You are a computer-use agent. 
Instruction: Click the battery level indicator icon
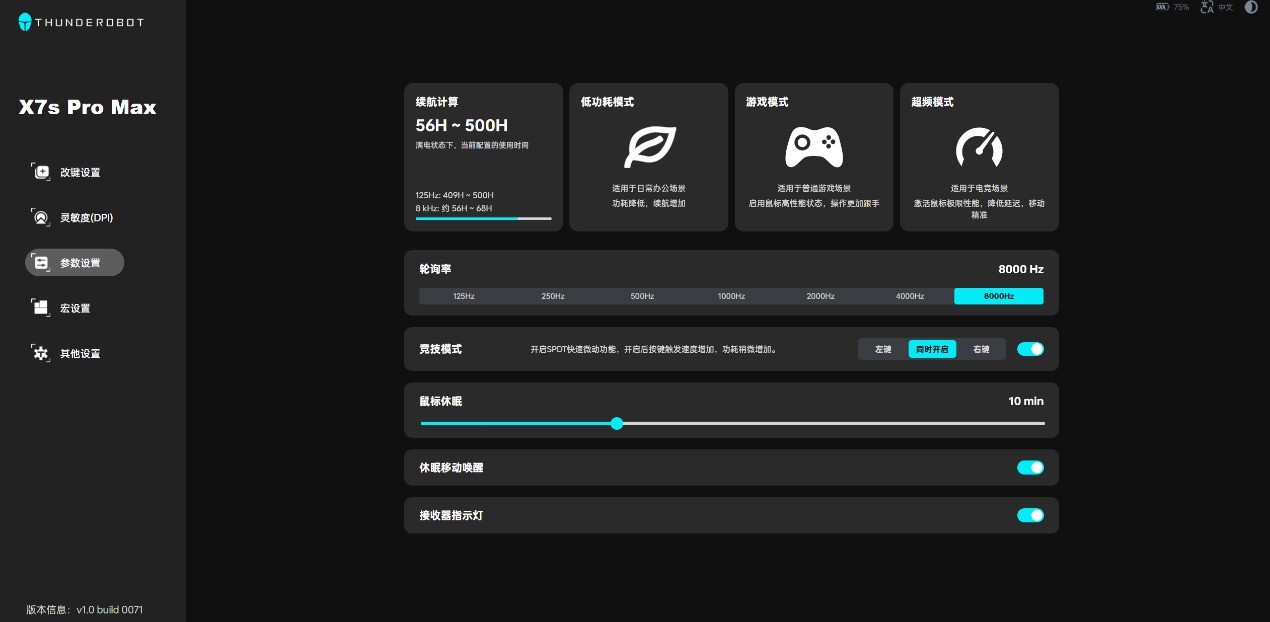pos(1162,7)
